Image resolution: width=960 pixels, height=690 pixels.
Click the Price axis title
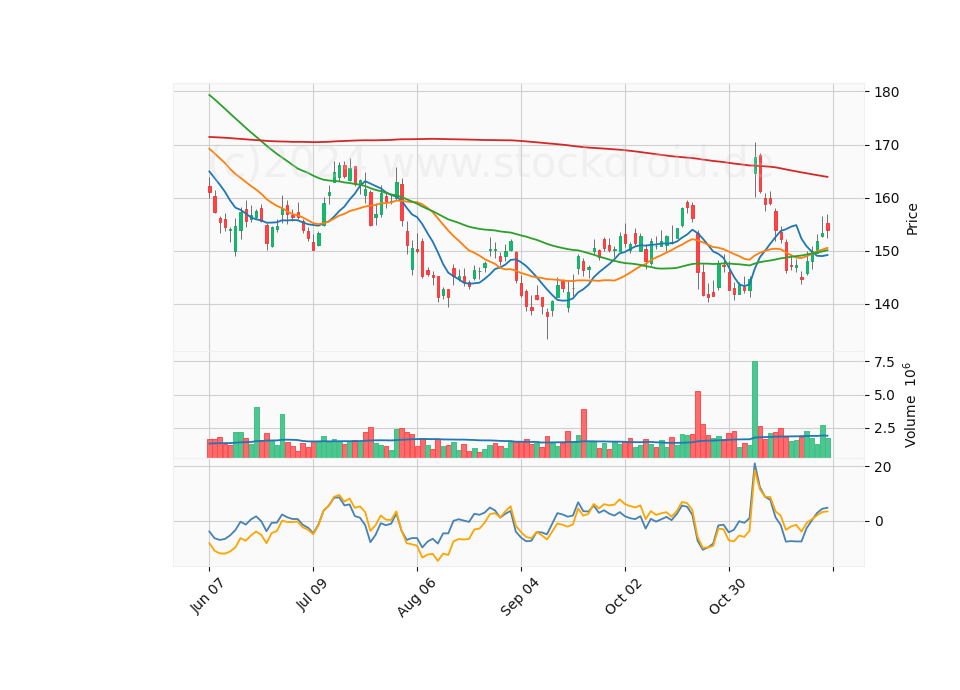[x=912, y=219]
